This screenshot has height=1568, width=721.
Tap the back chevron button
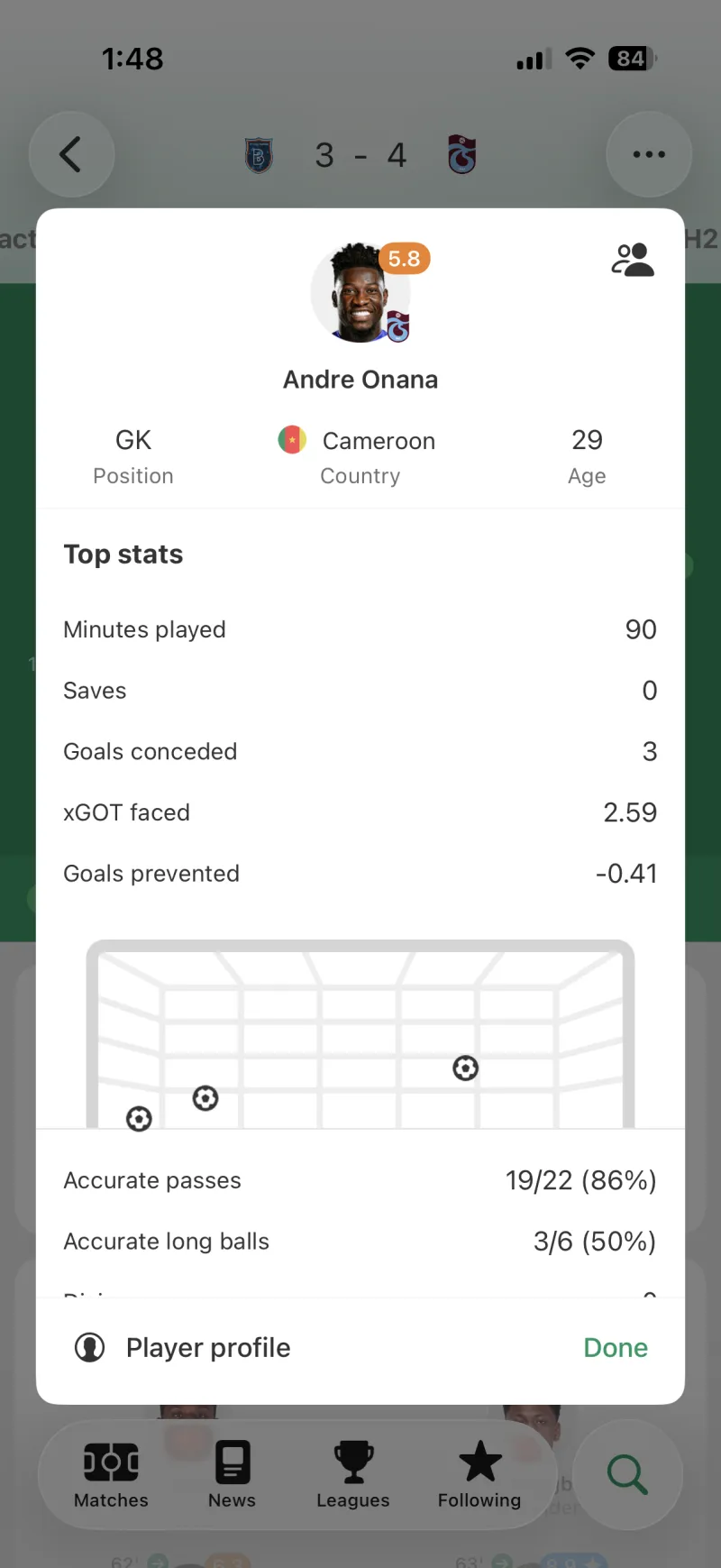point(71,154)
